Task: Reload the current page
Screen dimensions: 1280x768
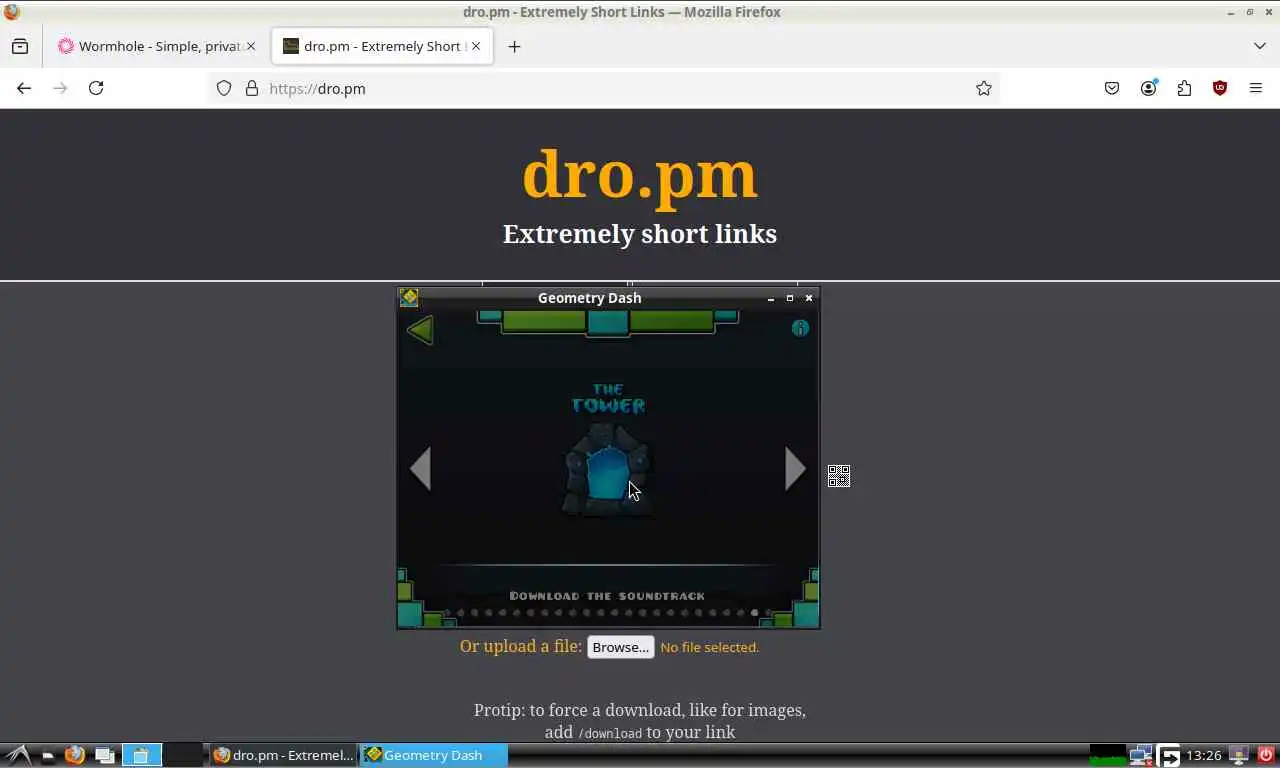Action: [96, 88]
